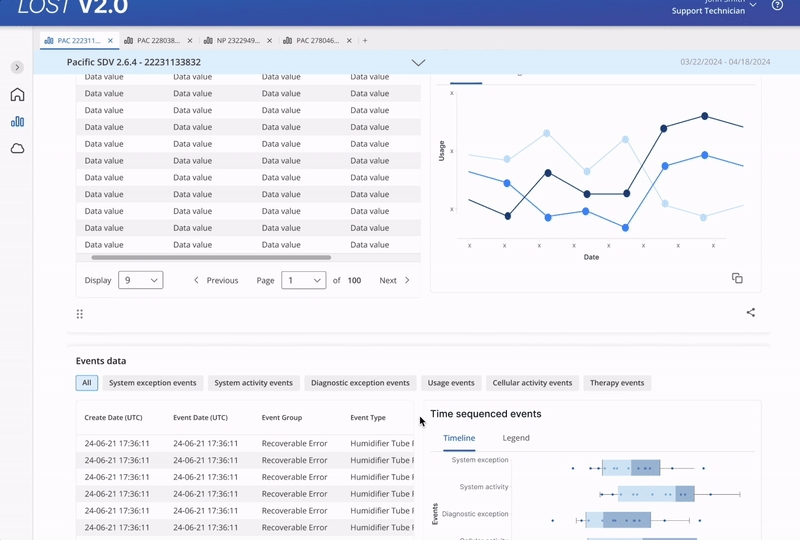Go to the Previous table page
800x540 pixels.
[x=216, y=280]
